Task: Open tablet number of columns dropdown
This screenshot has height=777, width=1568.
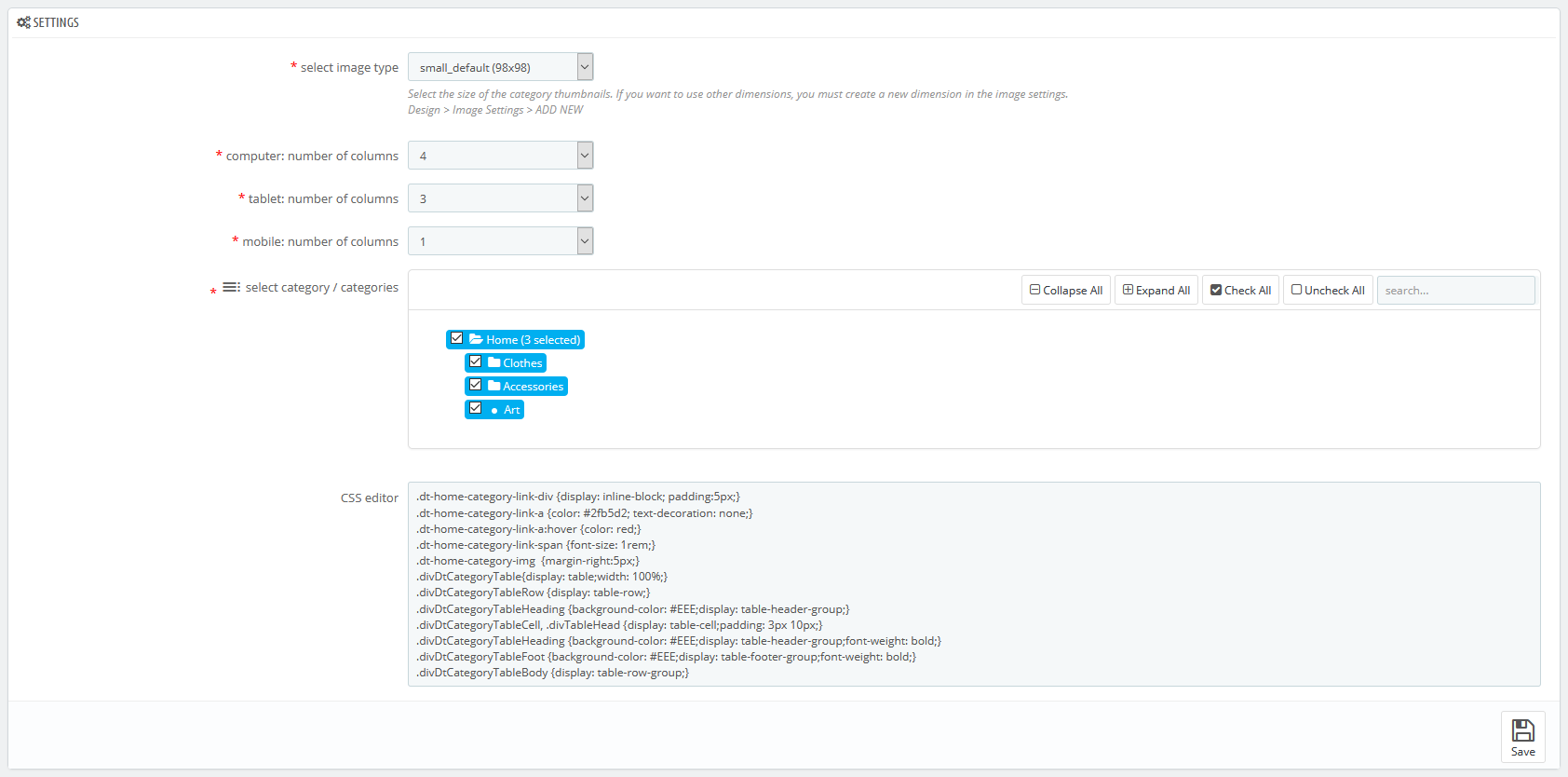Action: tap(501, 198)
